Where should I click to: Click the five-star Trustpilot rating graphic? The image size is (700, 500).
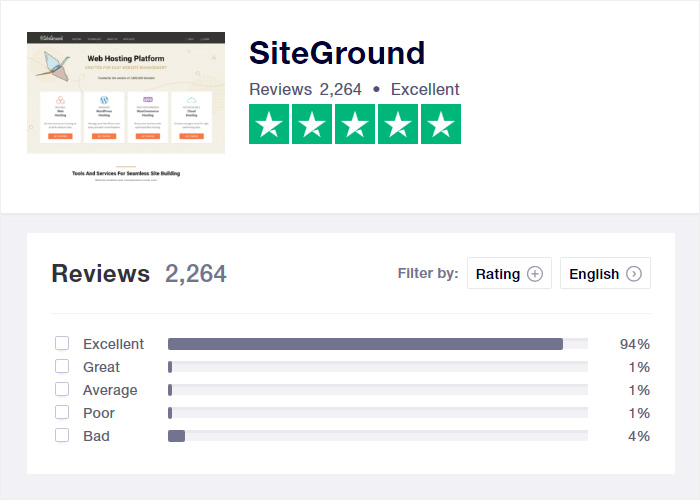click(355, 124)
